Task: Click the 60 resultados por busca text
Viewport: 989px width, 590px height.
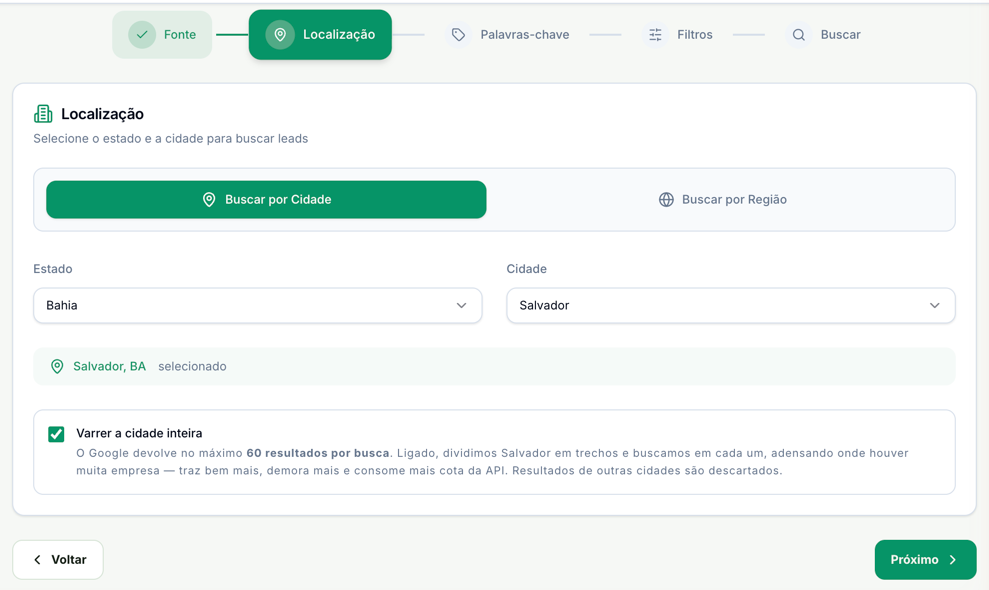Action: click(x=318, y=453)
